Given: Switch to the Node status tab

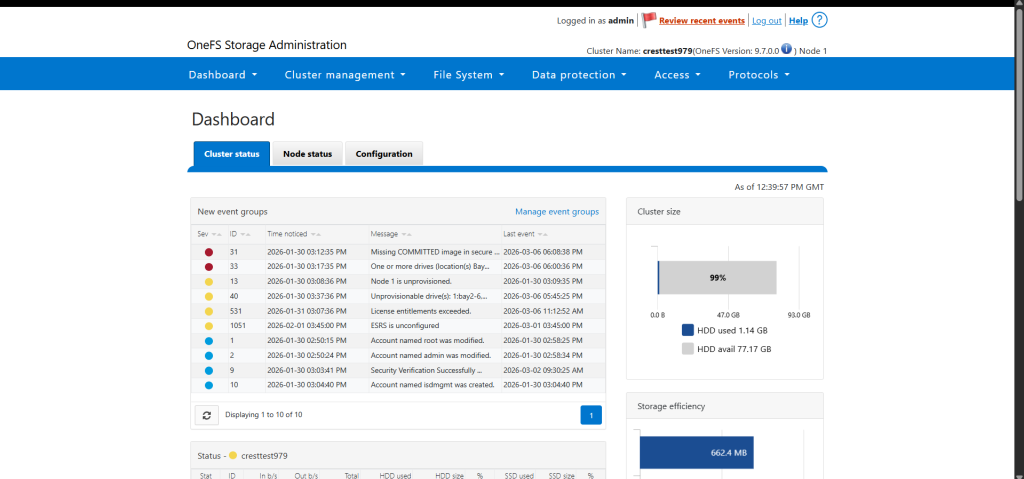Looking at the screenshot, I should 308,154.
